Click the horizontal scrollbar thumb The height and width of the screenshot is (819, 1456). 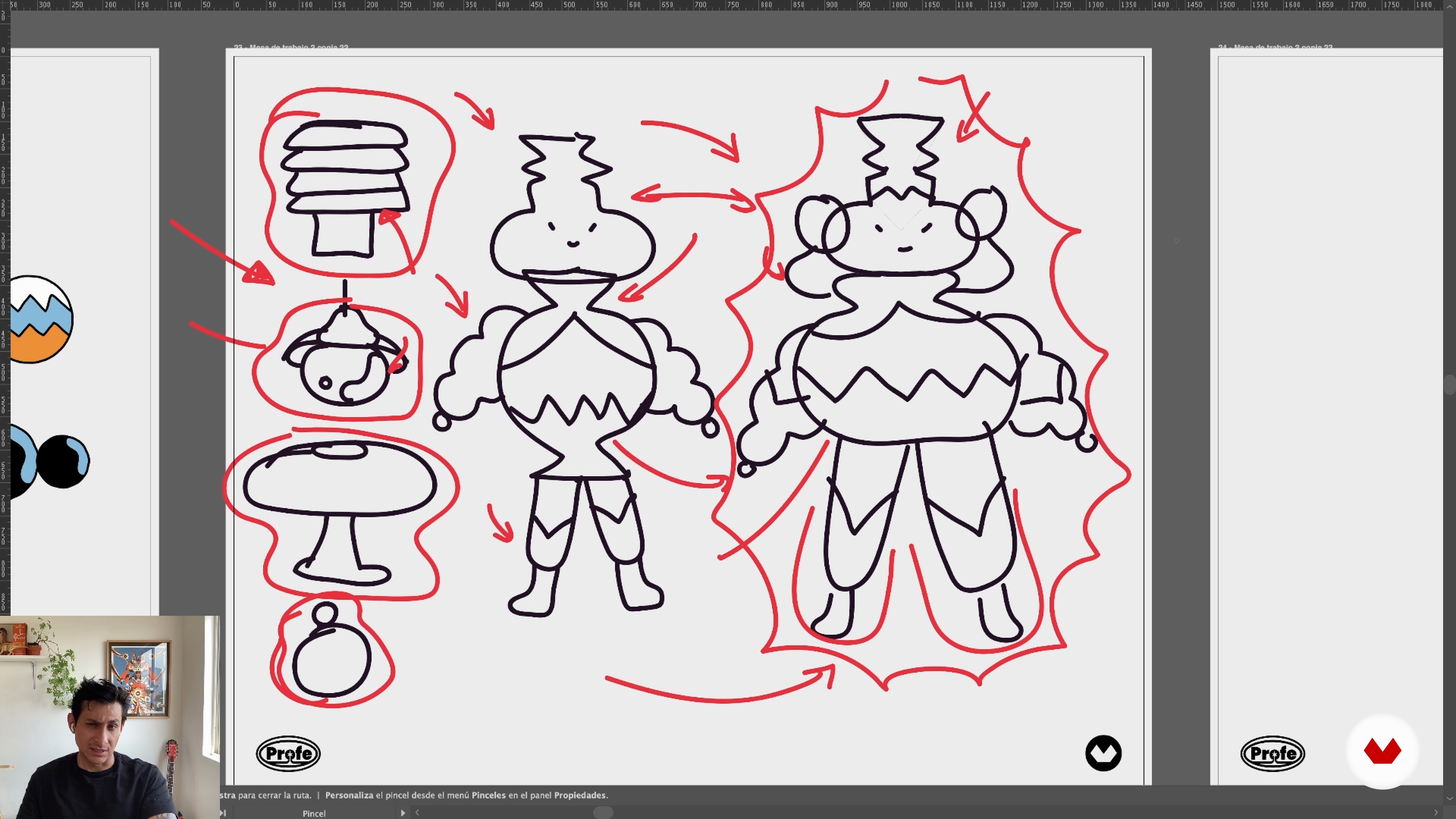pyautogui.click(x=603, y=813)
